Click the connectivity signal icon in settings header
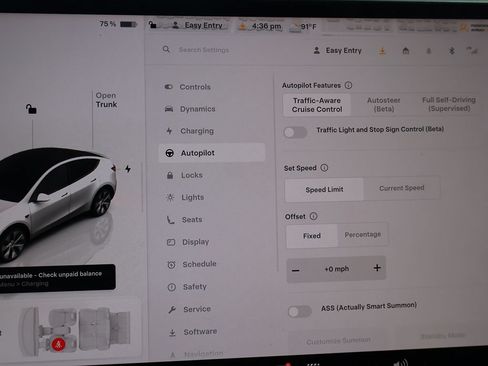488x366 pixels. [472, 51]
